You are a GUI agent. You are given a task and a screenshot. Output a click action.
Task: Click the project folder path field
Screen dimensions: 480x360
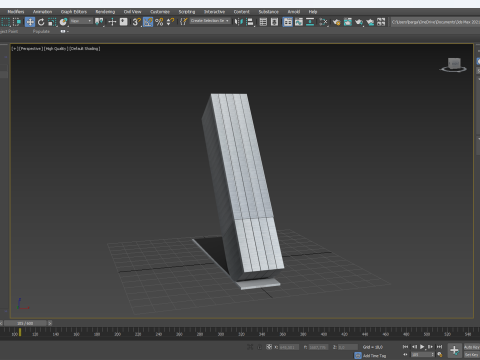[435, 22]
